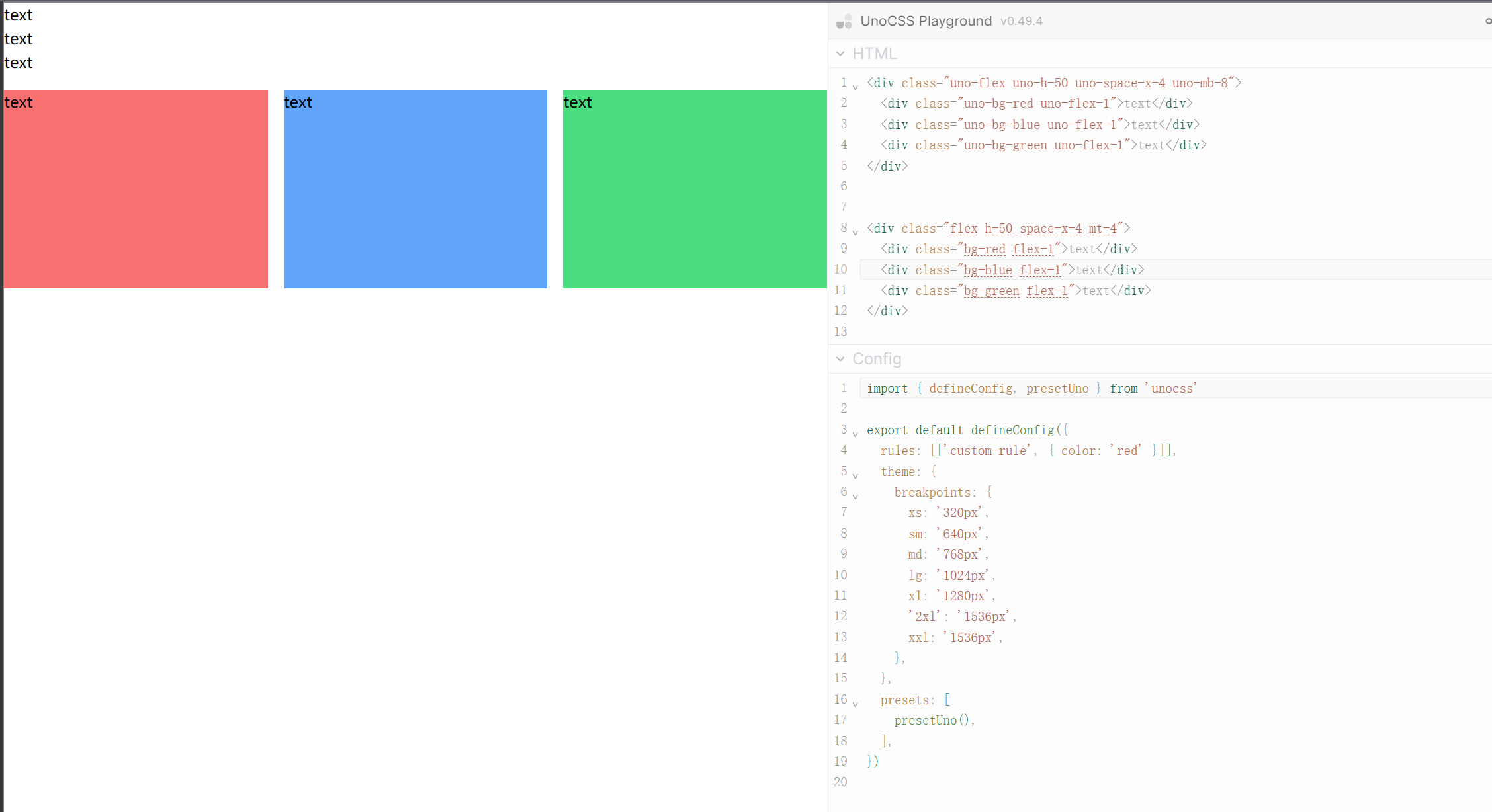Fold the outer div on HTML line 1
This screenshot has width=1492, height=812.
click(x=855, y=85)
